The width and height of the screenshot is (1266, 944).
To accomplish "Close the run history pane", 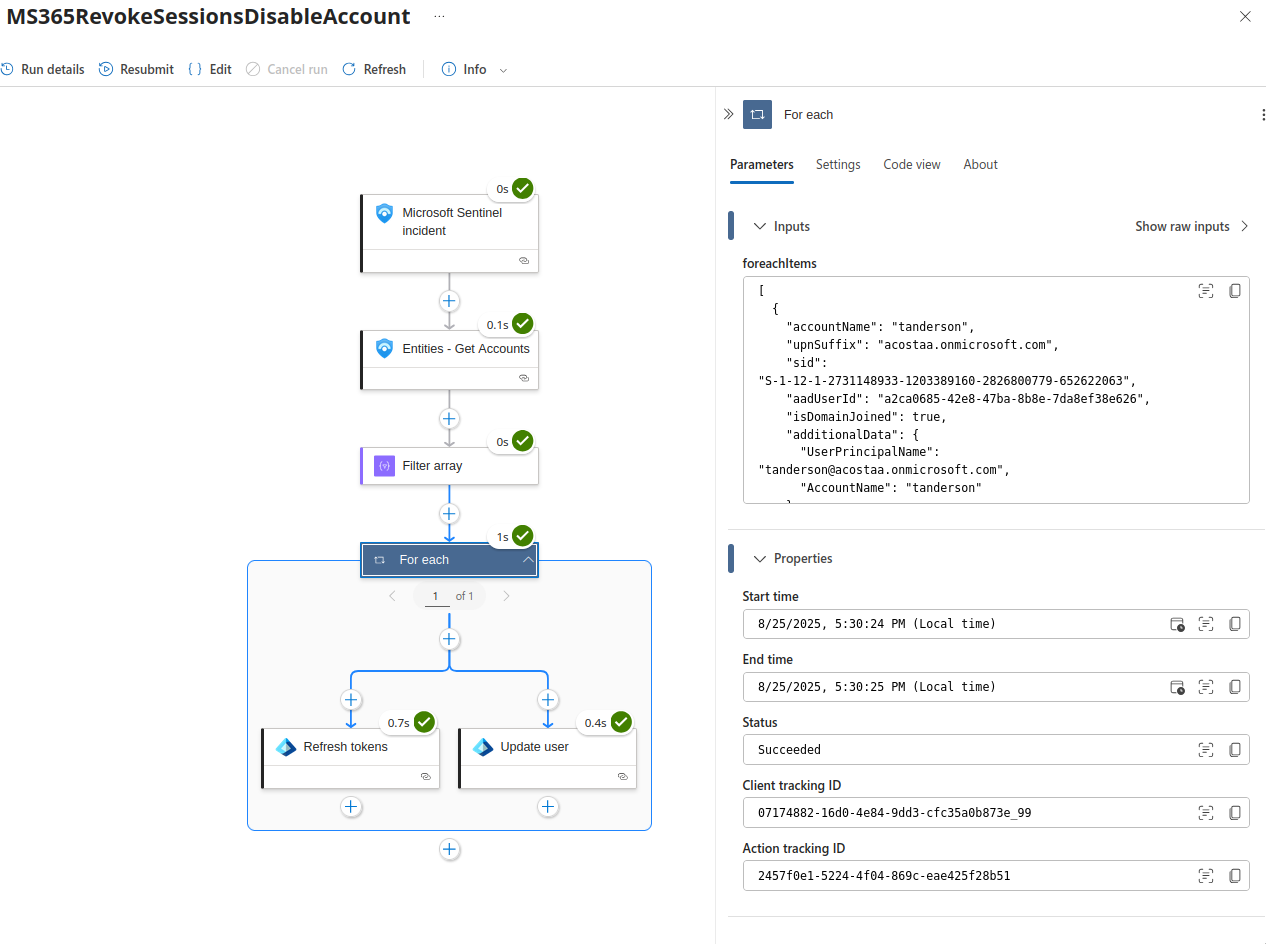I will tap(1245, 17).
